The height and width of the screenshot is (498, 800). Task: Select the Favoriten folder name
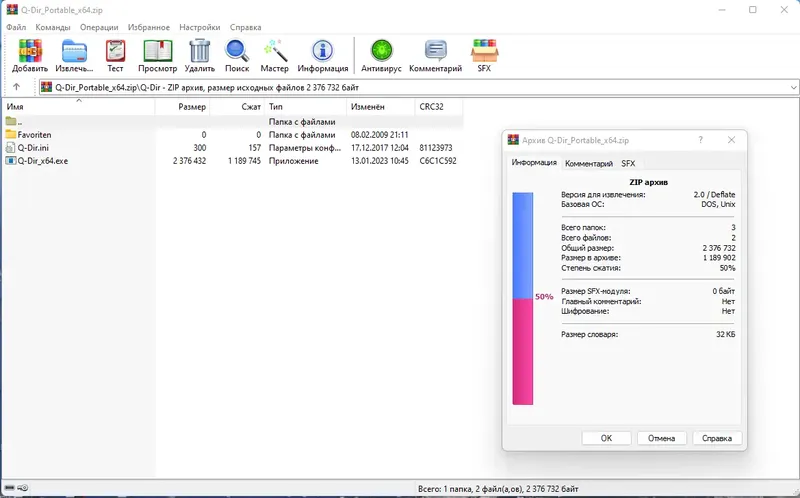point(34,135)
